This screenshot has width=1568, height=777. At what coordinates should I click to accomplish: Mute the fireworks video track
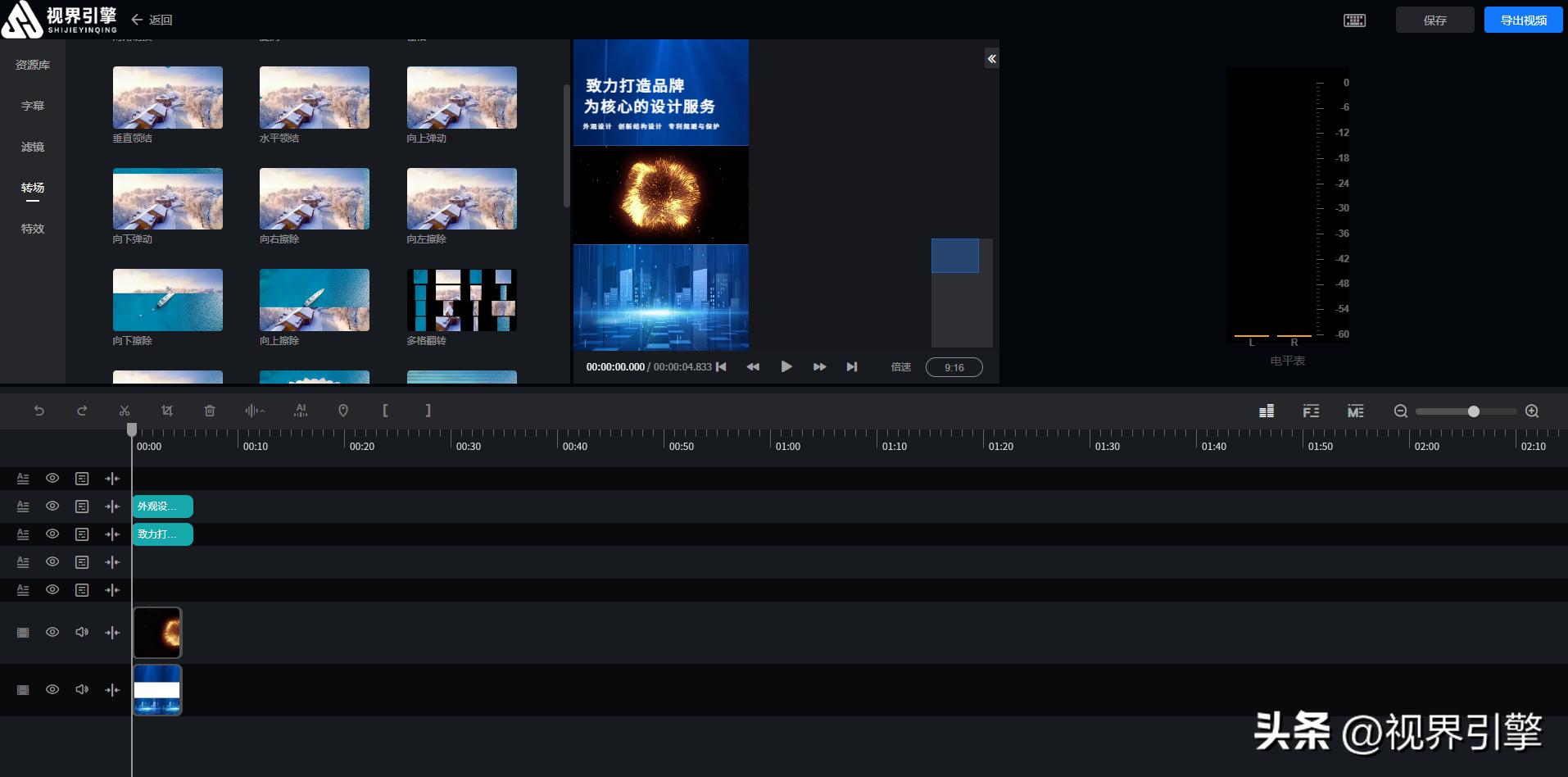click(82, 632)
